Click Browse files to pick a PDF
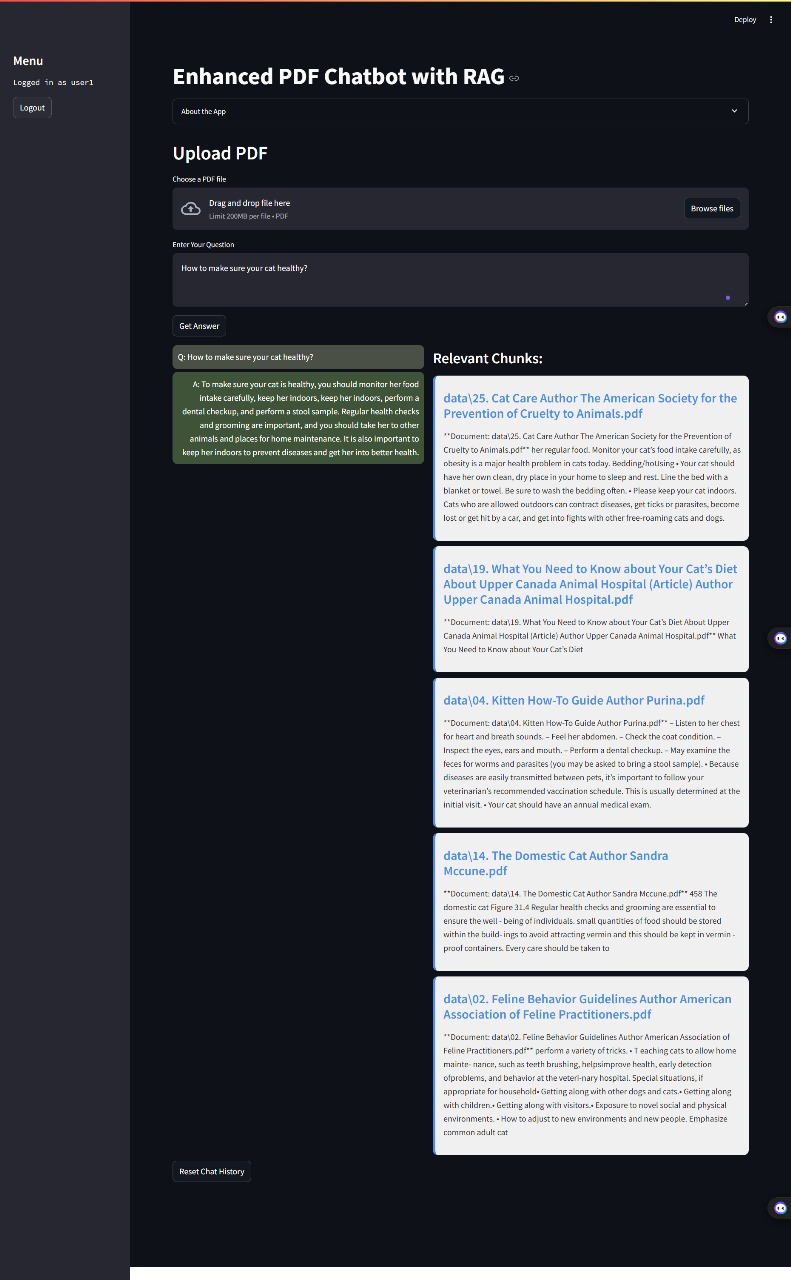Screen dimensions: 791x1280 [x=711, y=209]
